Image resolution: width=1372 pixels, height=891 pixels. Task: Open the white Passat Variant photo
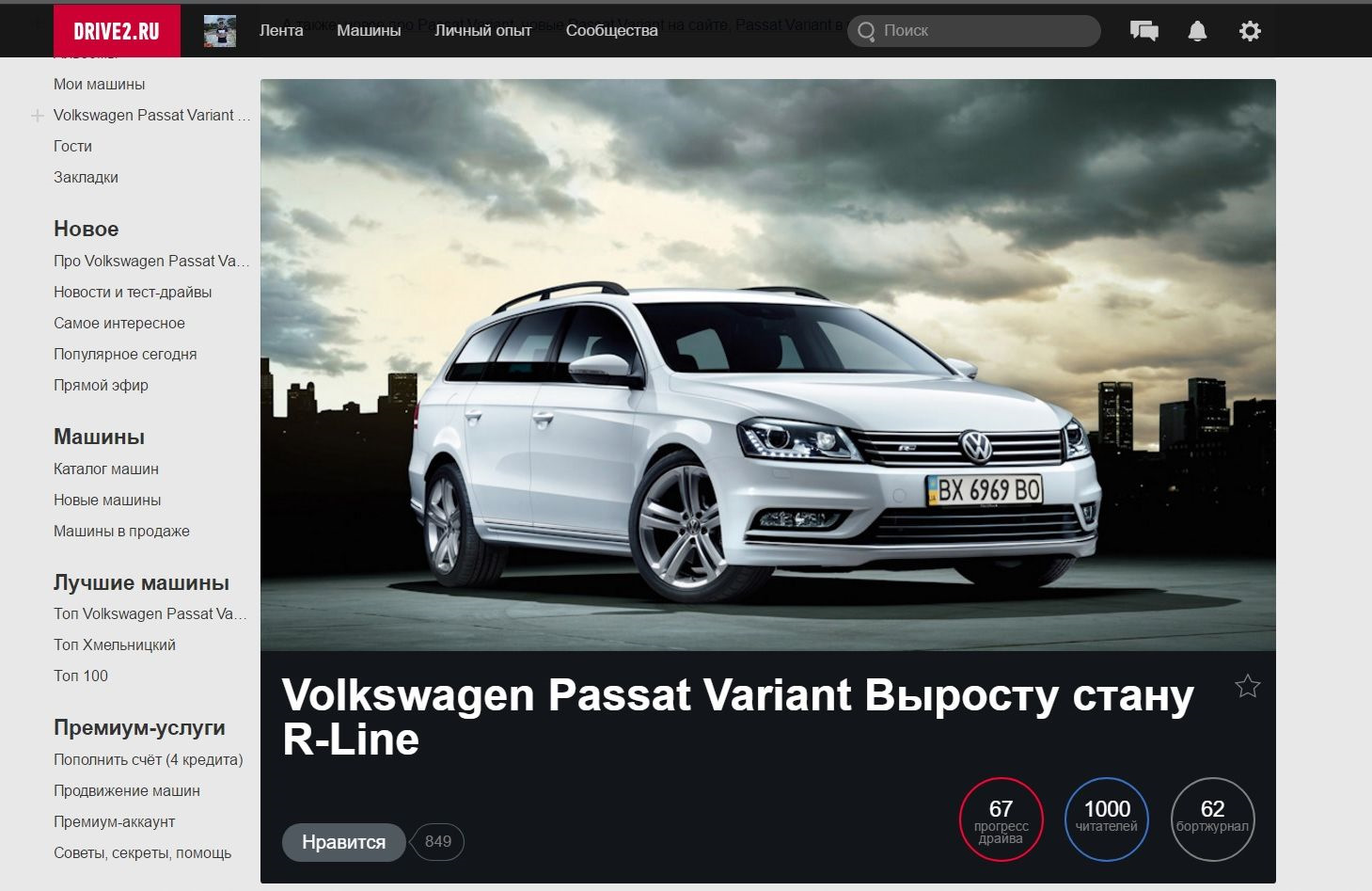[x=768, y=365]
